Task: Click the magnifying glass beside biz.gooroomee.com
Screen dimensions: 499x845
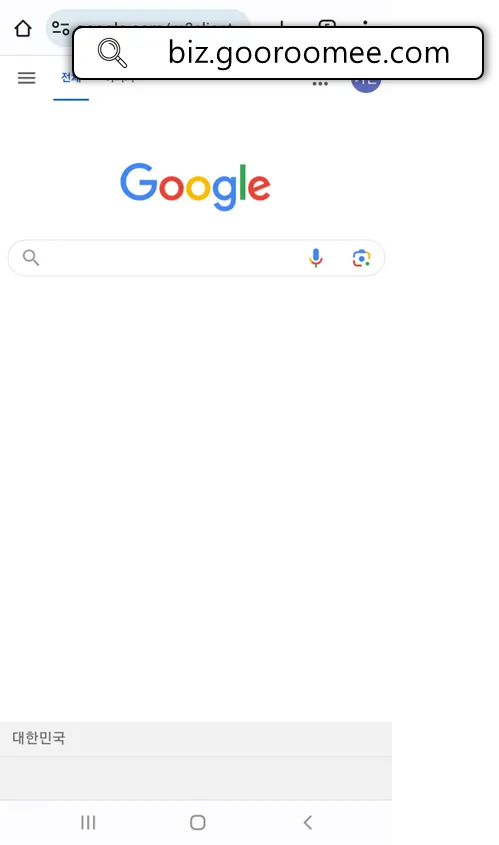Action: pos(112,53)
